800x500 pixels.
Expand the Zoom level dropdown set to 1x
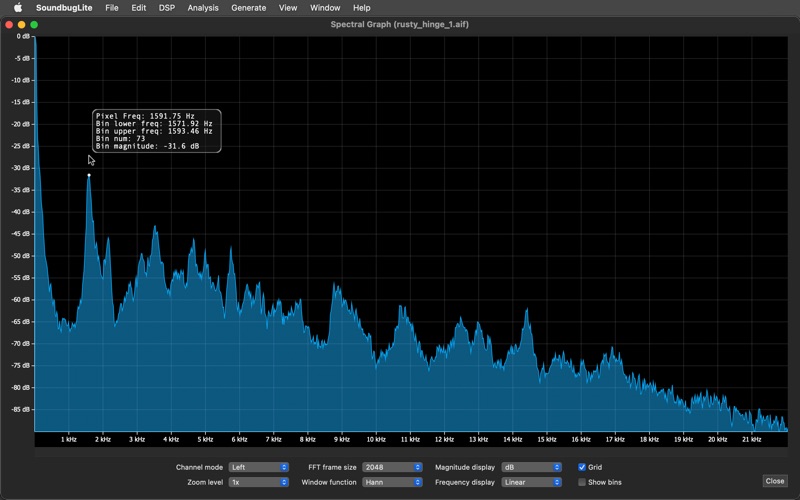(259, 482)
